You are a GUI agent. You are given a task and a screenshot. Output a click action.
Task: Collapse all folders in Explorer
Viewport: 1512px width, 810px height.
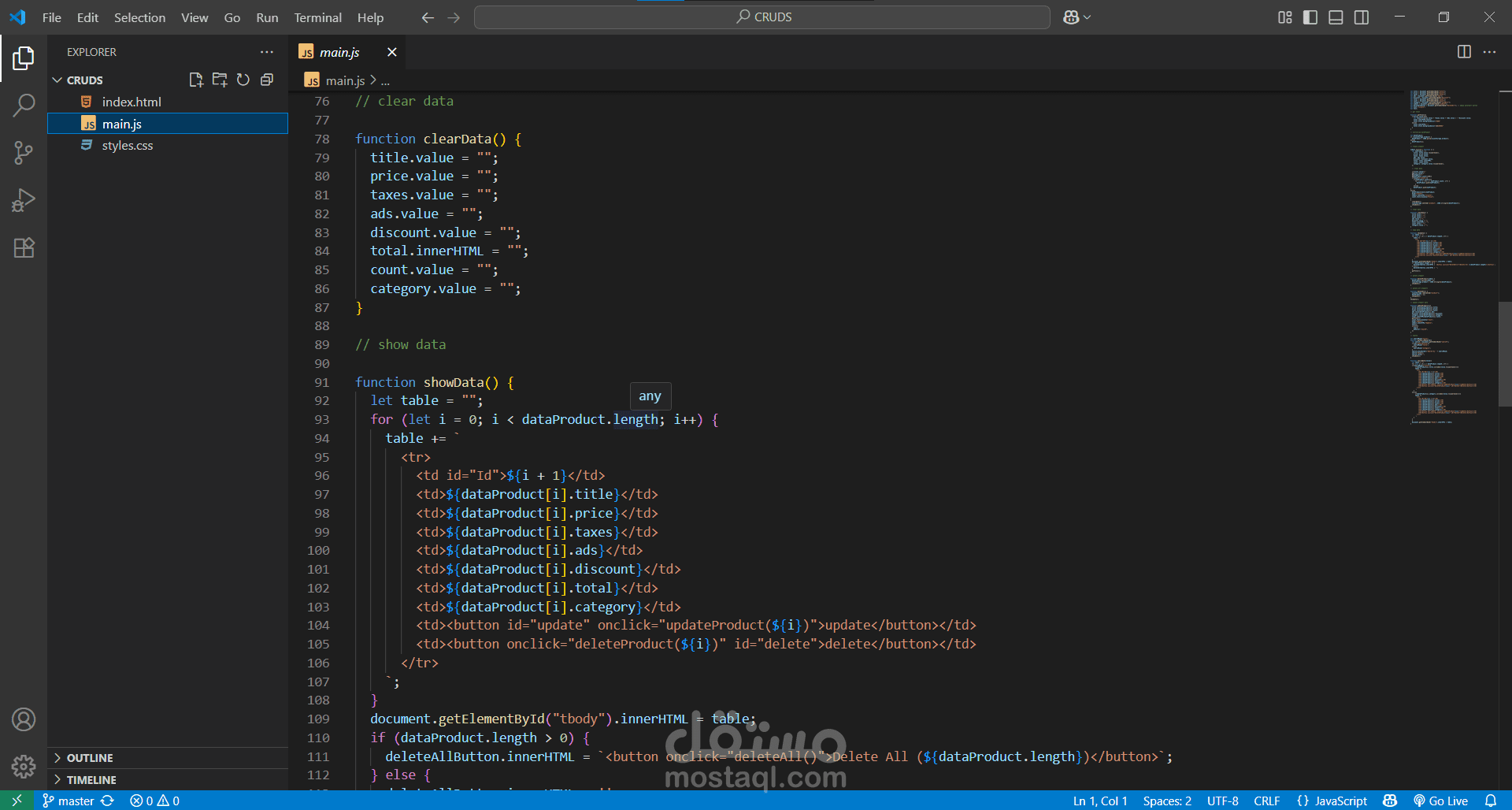(267, 80)
